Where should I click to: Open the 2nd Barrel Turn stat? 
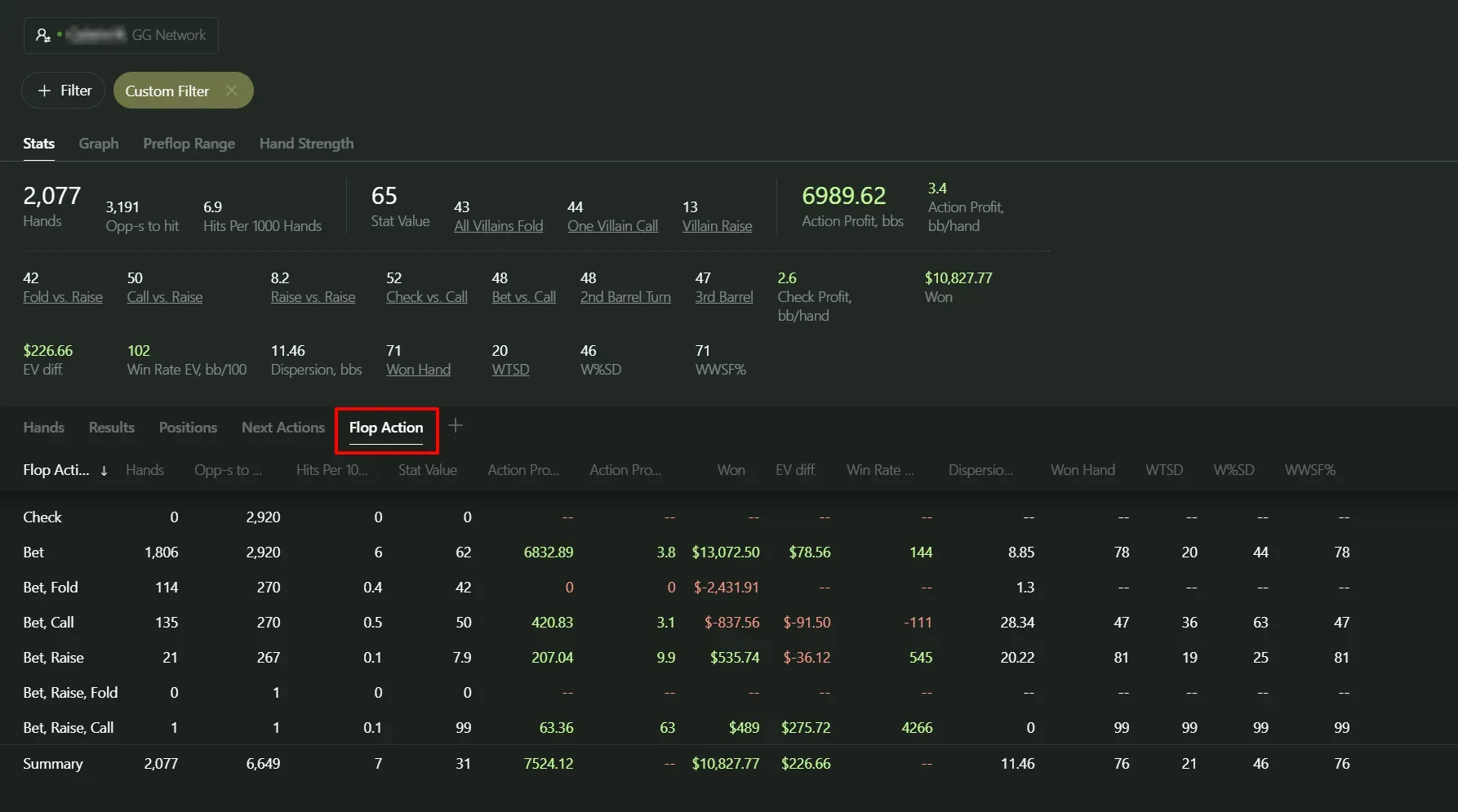625,297
